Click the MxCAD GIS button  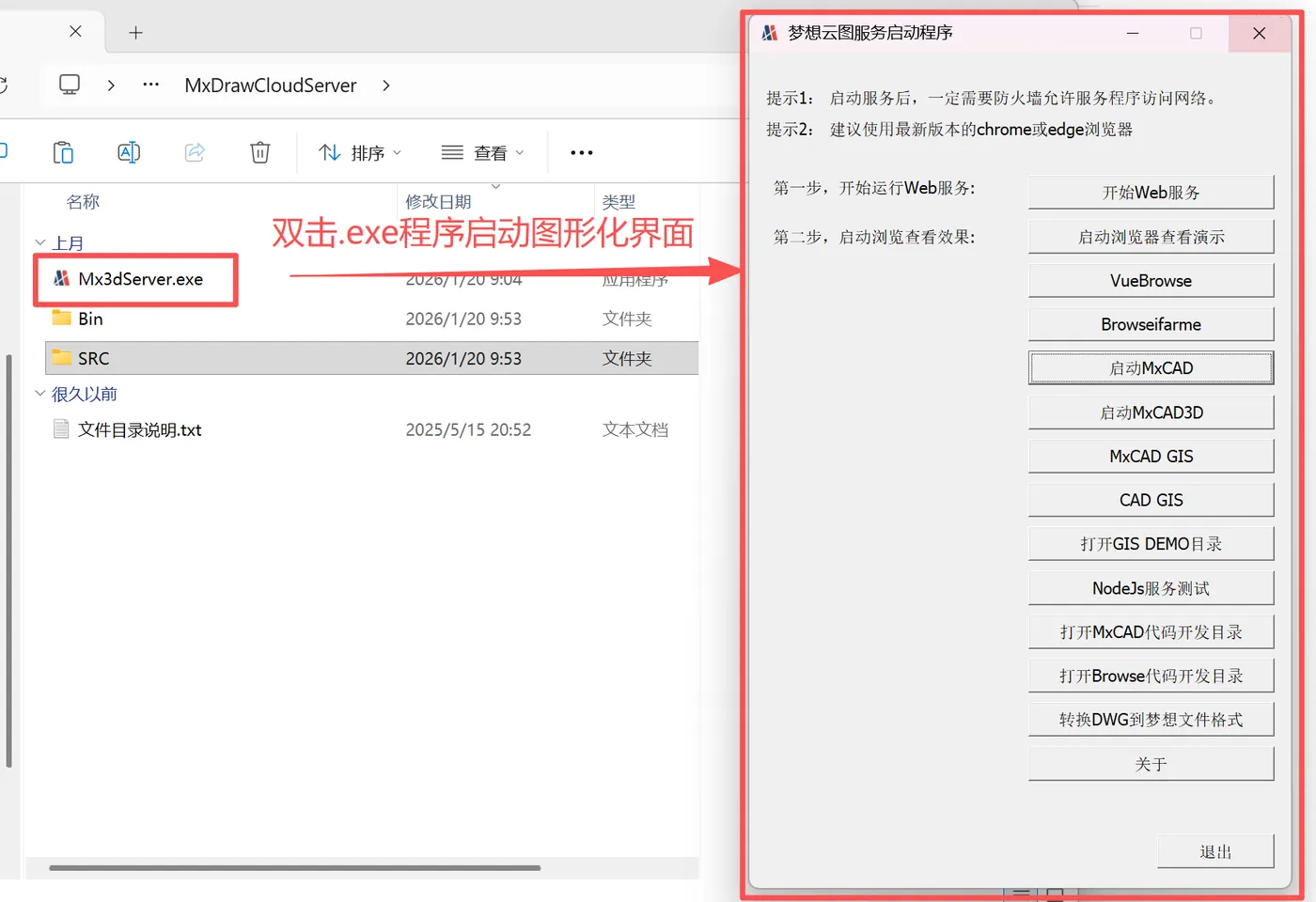pyautogui.click(x=1151, y=456)
